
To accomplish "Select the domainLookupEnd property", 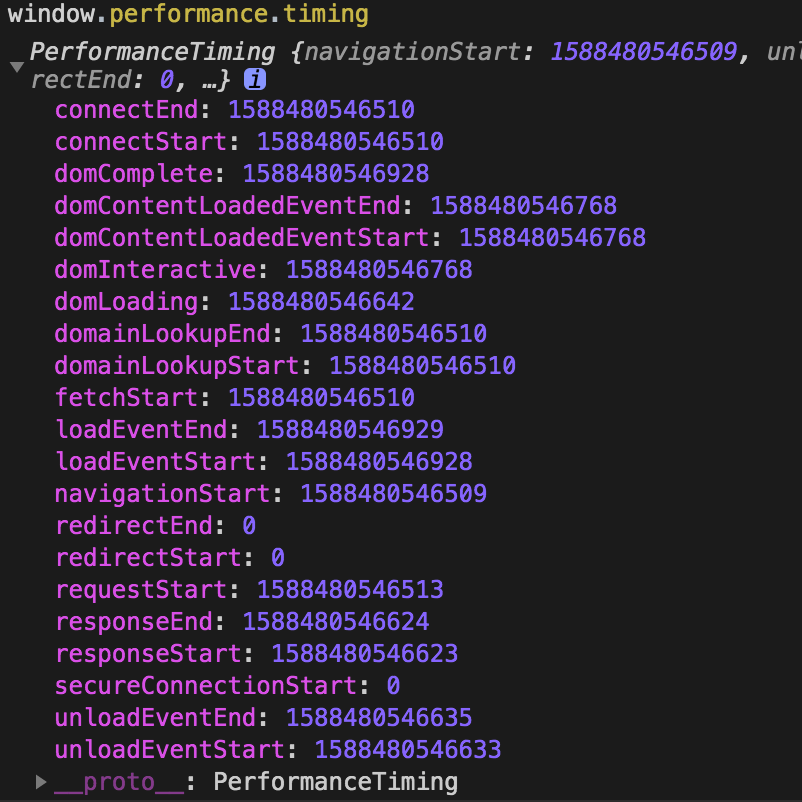I will tap(162, 334).
